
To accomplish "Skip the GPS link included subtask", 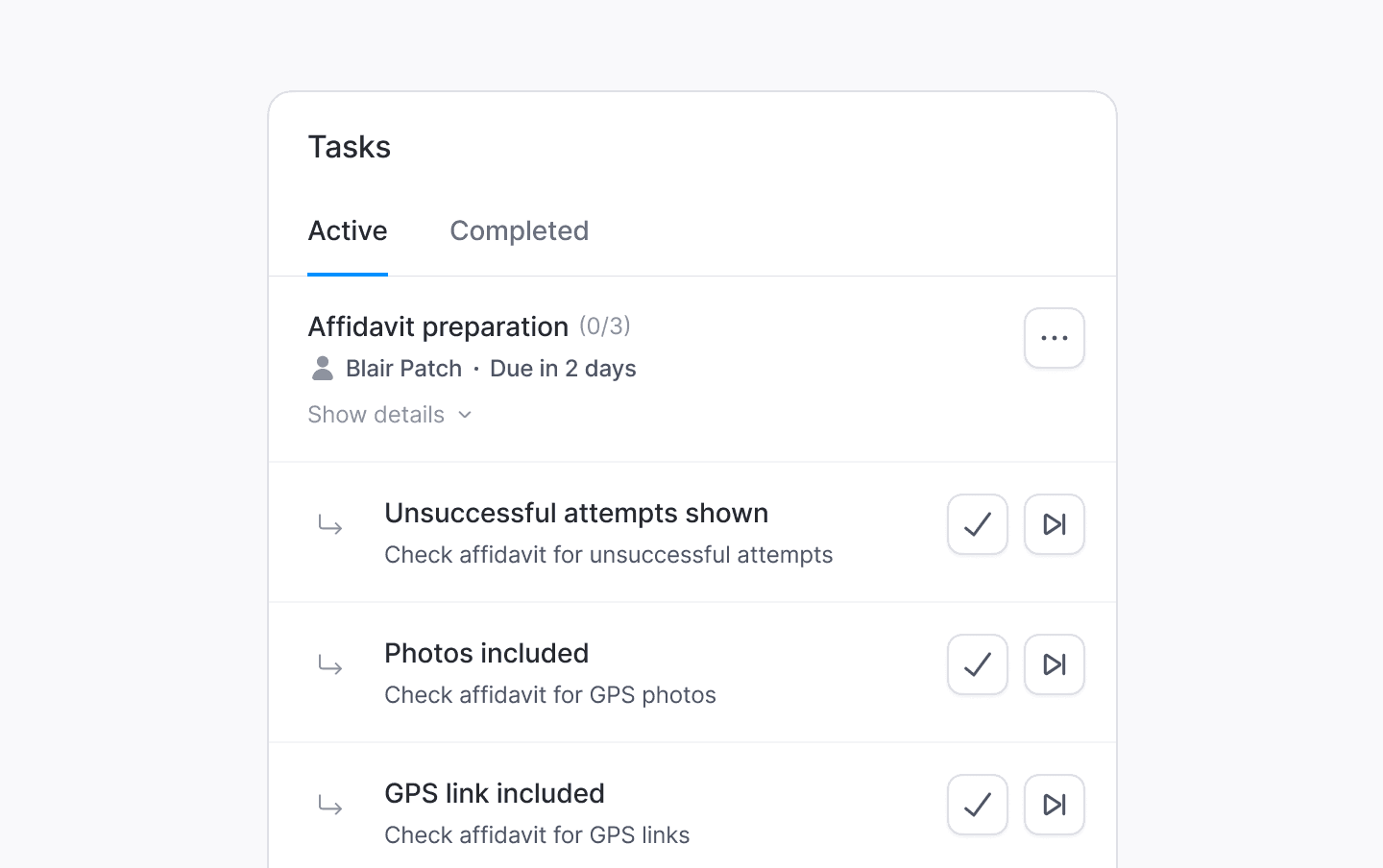I will coord(1054,805).
